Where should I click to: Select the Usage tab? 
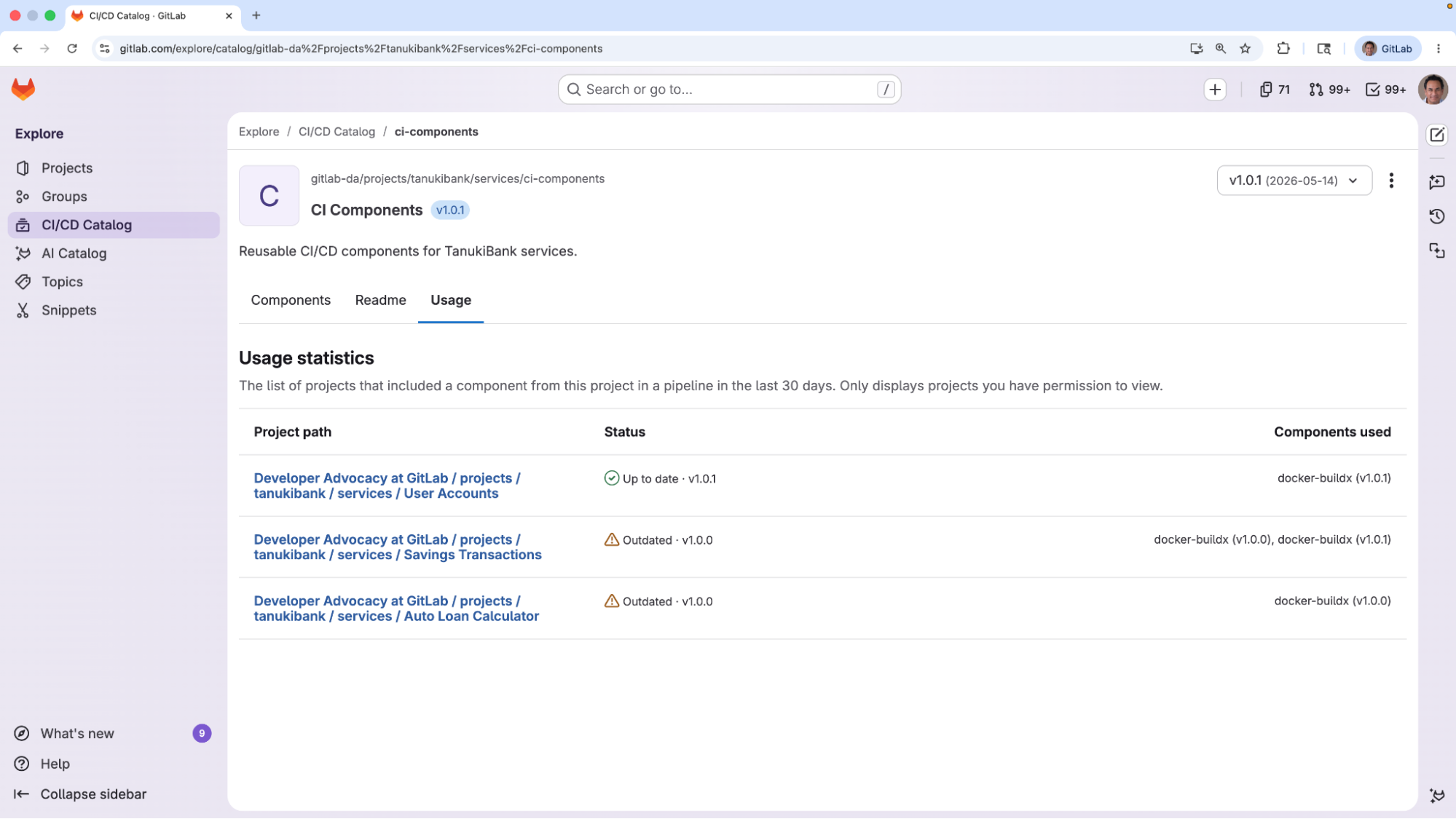[x=450, y=301]
